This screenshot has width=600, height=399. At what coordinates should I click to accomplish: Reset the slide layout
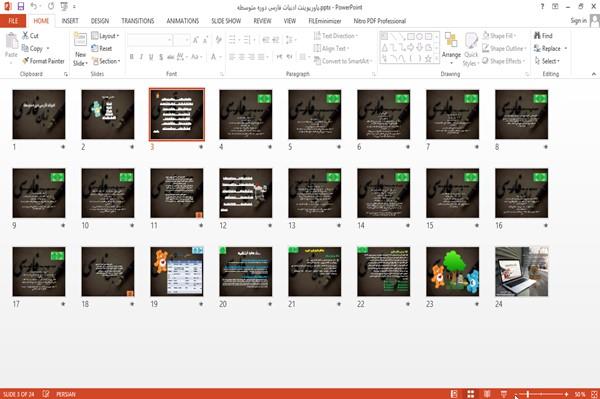coord(102,49)
